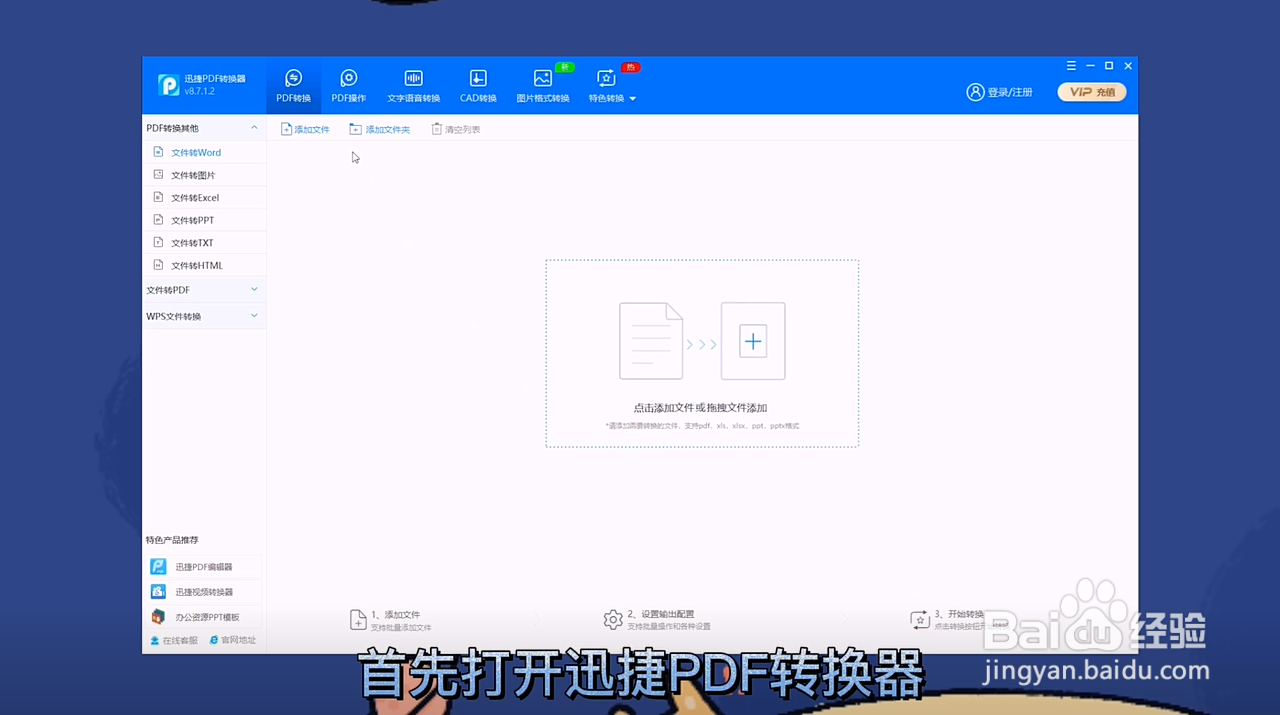Open 图片格式转换 image format converter
Image resolution: width=1280 pixels, height=715 pixels.
[542, 85]
